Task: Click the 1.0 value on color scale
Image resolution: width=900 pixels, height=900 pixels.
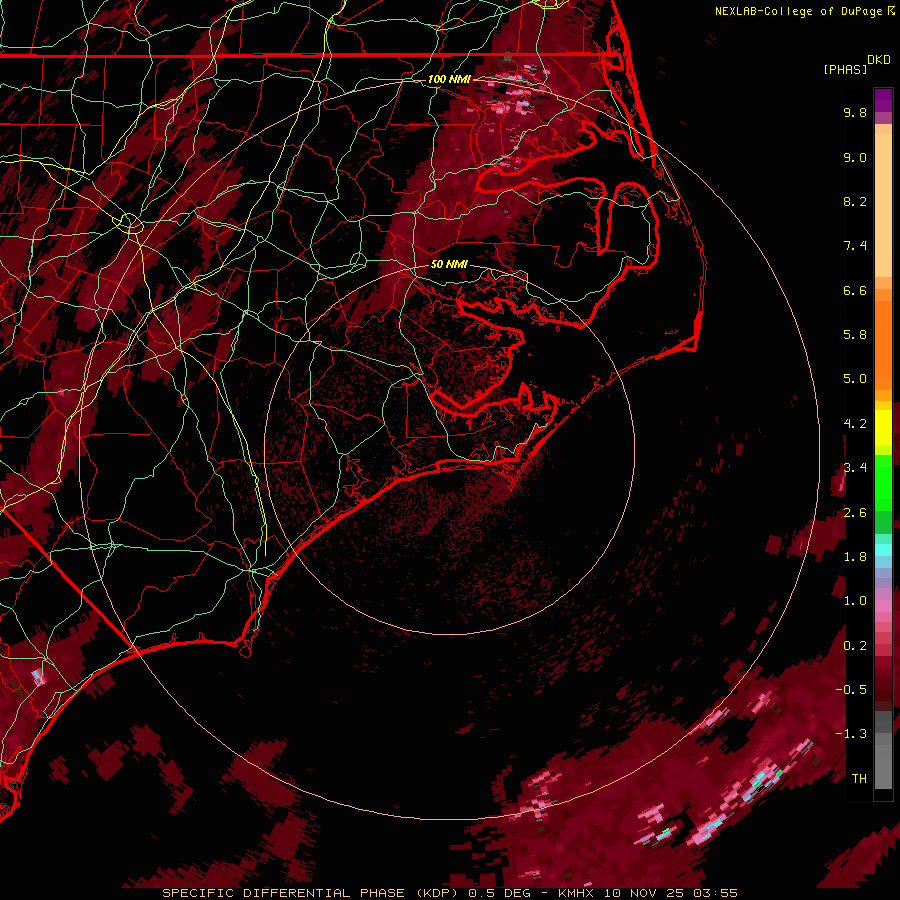Action: coord(855,601)
